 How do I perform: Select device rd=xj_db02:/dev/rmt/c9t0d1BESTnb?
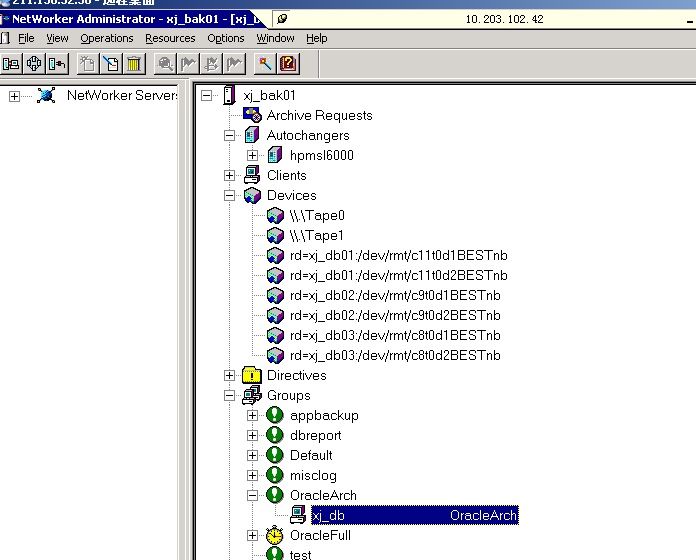395,296
